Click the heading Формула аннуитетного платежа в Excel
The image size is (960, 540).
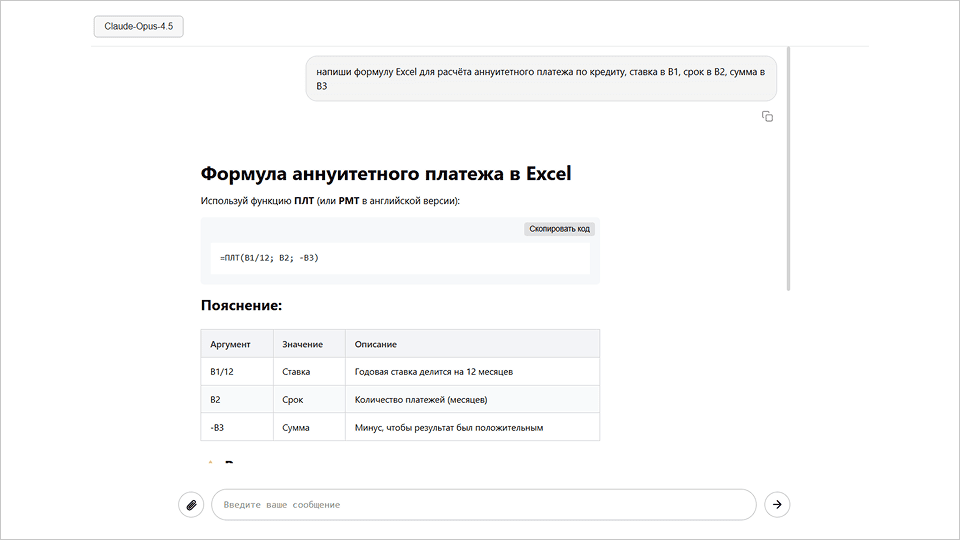pos(386,173)
